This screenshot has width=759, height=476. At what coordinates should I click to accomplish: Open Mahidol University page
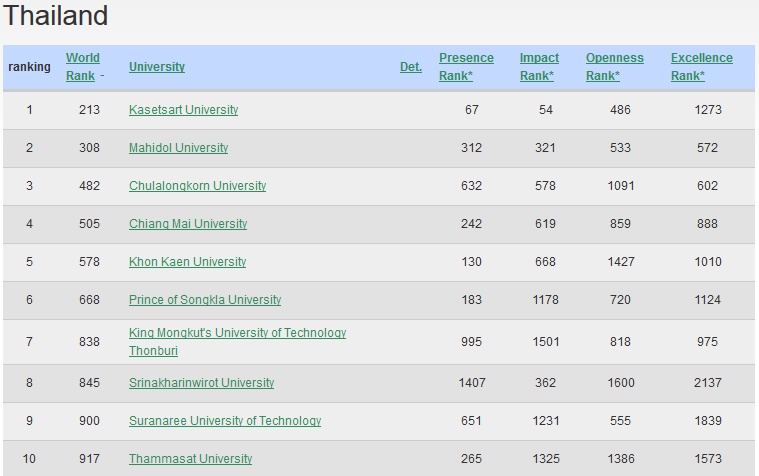click(178, 148)
